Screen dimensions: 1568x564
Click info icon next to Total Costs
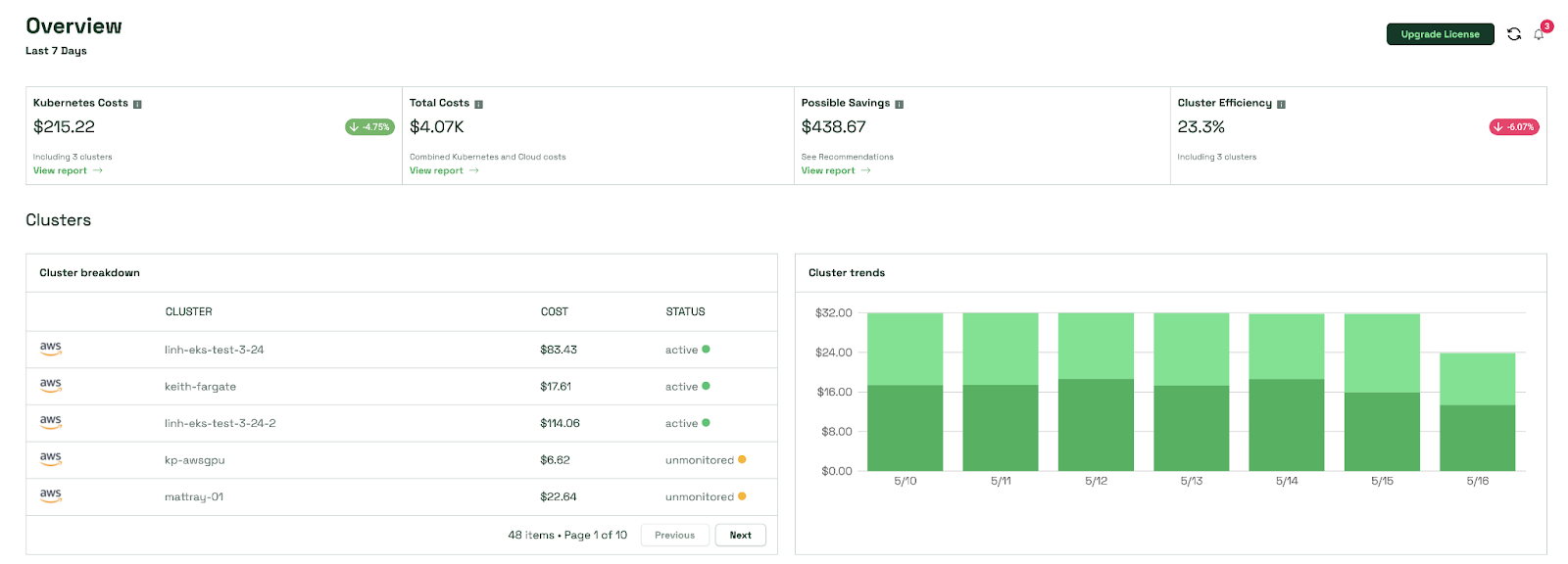(x=478, y=104)
